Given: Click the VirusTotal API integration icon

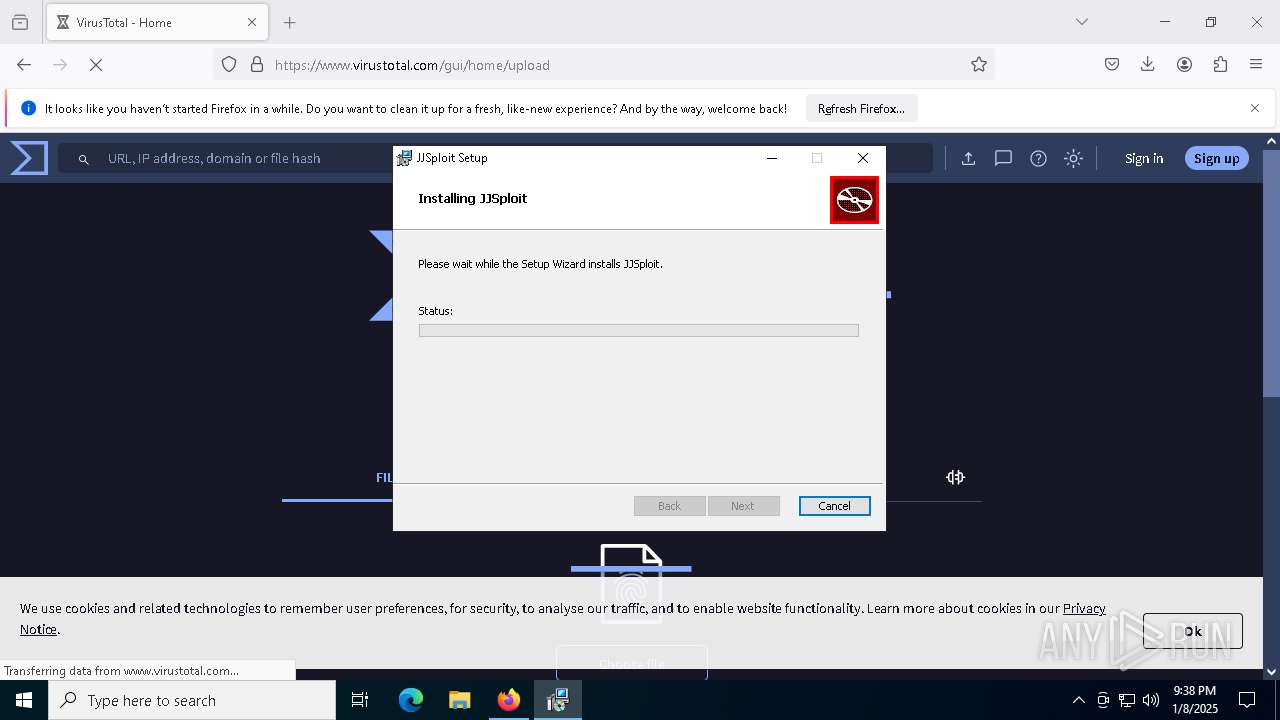Looking at the screenshot, I should coord(955,477).
